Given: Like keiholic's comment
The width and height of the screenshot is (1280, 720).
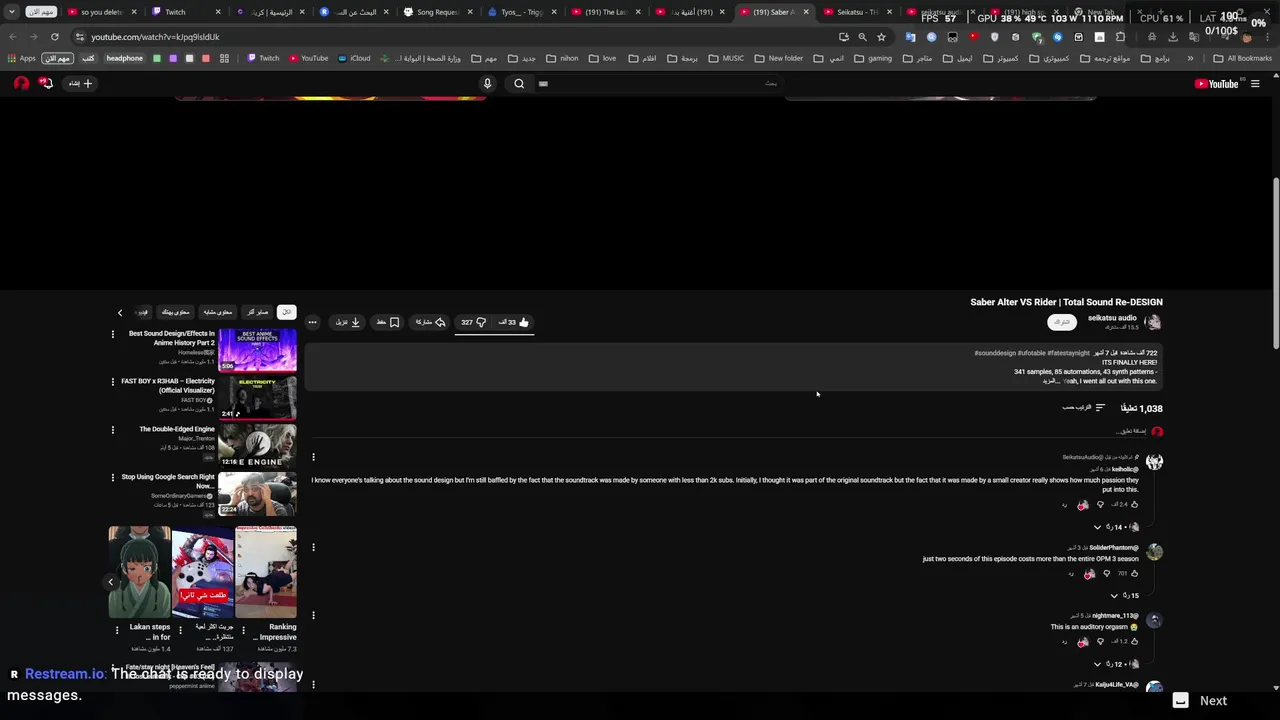Looking at the screenshot, I should [x=1134, y=505].
